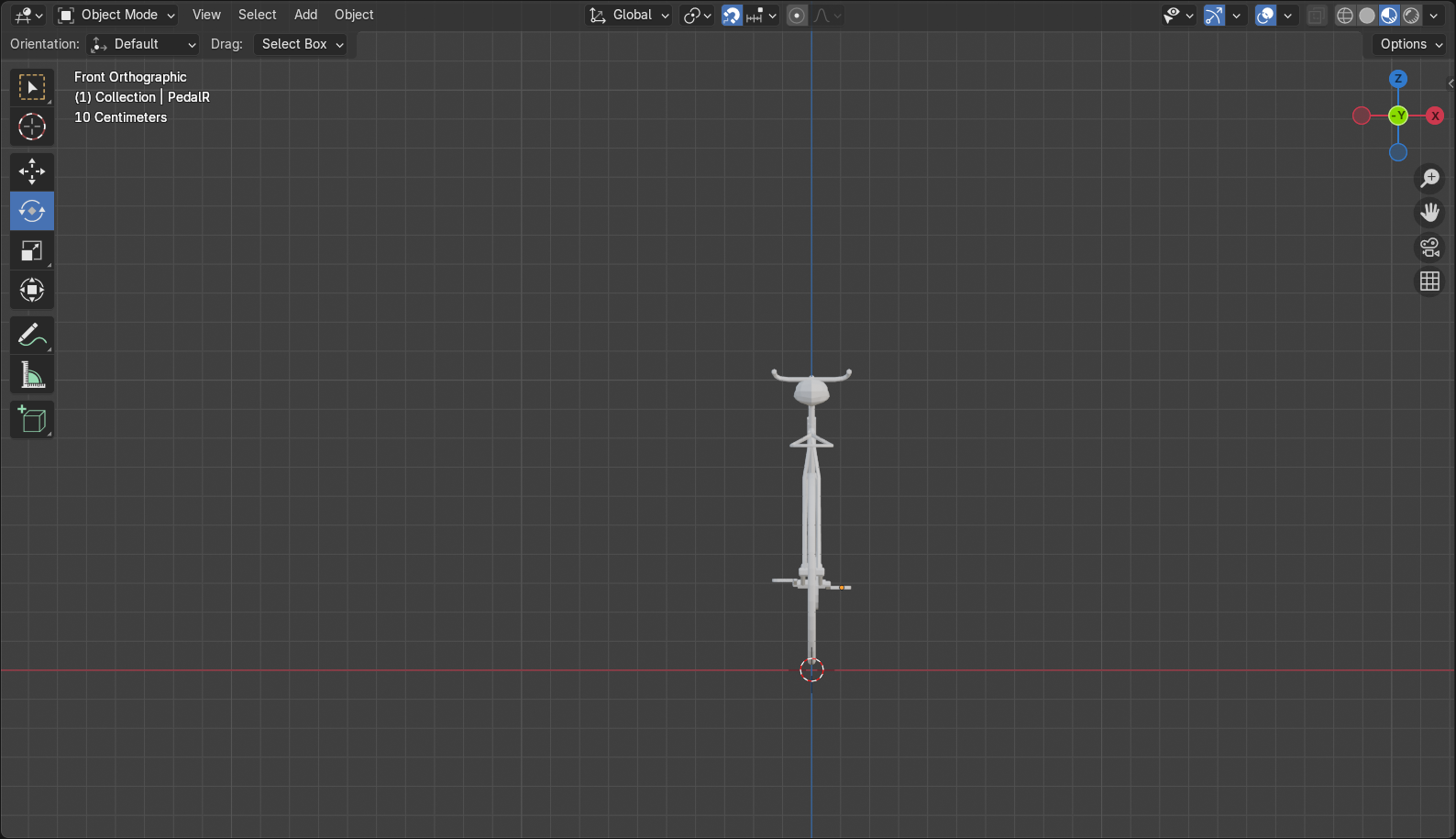Image resolution: width=1456 pixels, height=839 pixels.
Task: Open the editor type button
Action: pos(28,15)
